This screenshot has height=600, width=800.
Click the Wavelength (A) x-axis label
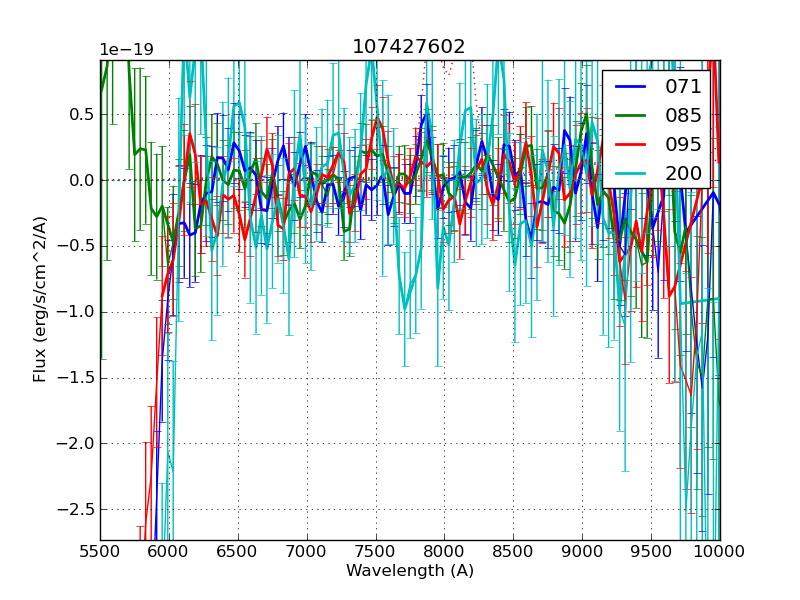click(410, 571)
